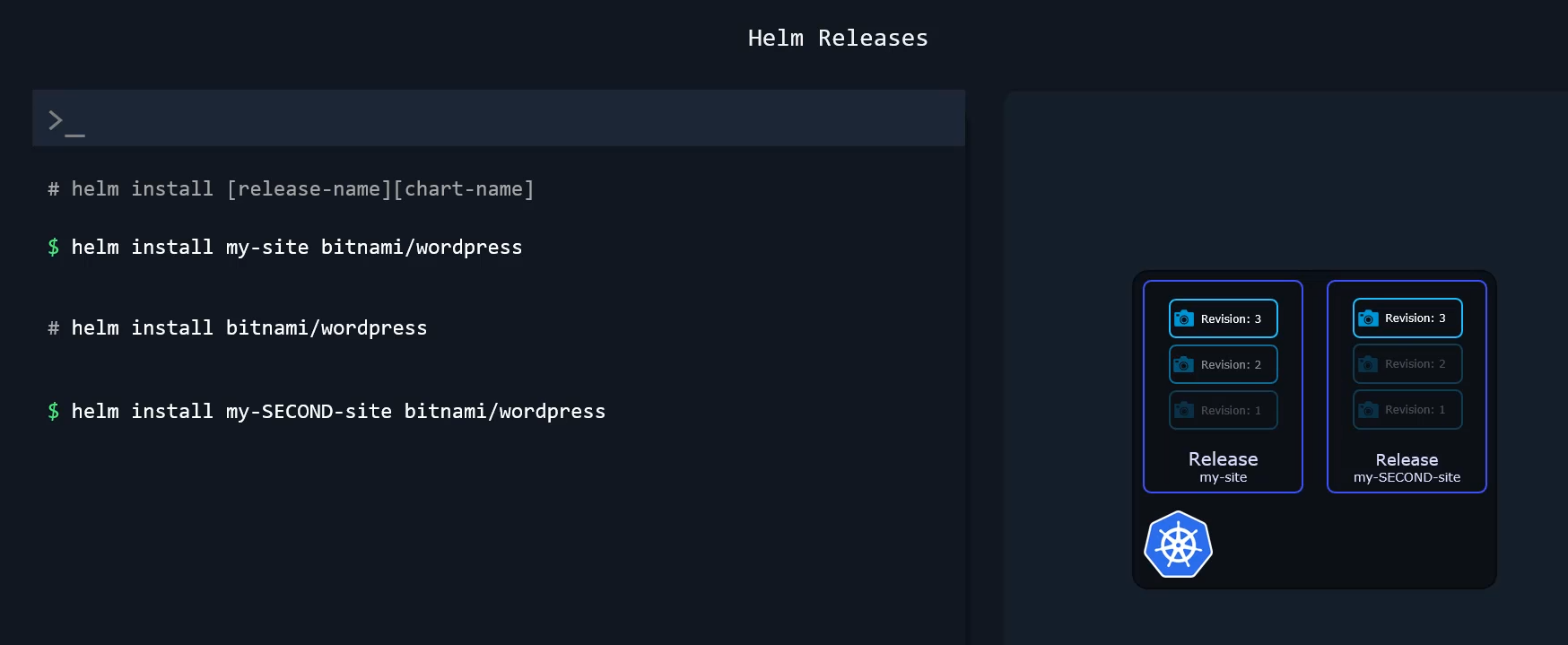
Task: Click camera icon of my-site Revision 2
Action: (1184, 364)
